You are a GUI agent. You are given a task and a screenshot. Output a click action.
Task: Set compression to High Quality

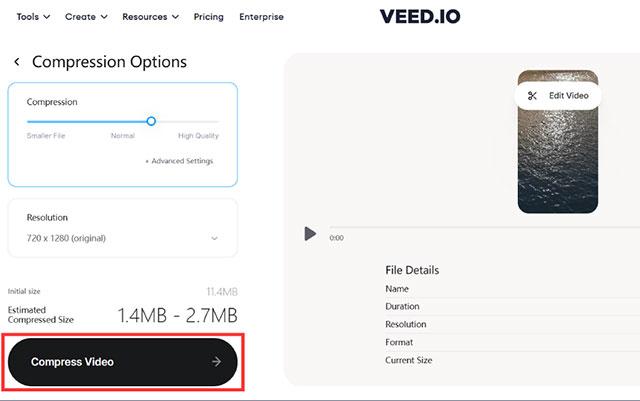[x=198, y=136]
